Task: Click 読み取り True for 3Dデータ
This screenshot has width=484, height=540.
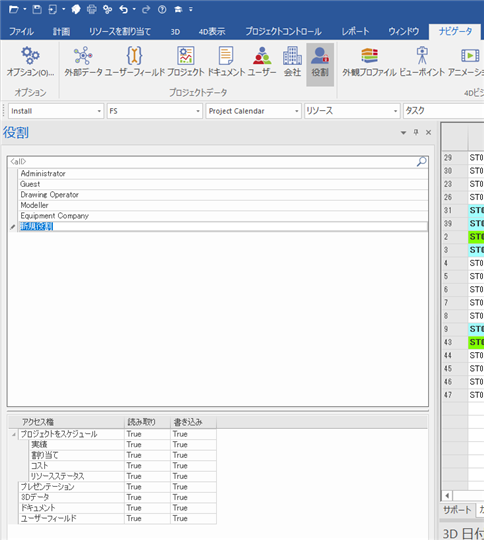Action: tap(147, 497)
